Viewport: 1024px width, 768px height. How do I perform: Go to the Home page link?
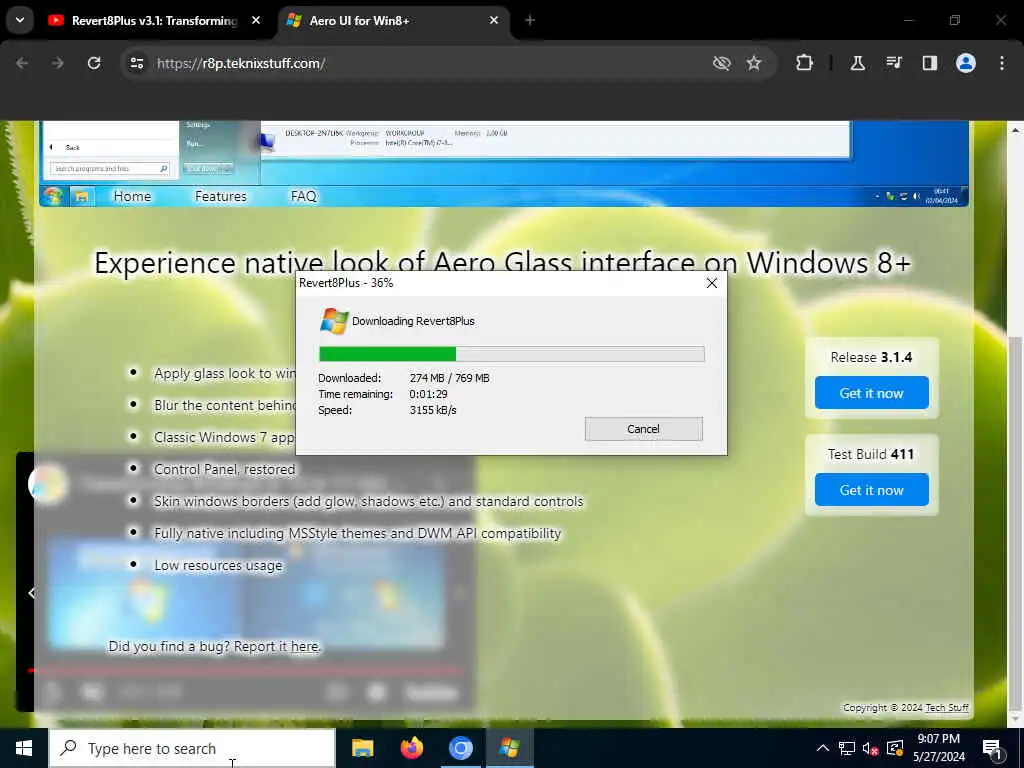click(x=132, y=196)
